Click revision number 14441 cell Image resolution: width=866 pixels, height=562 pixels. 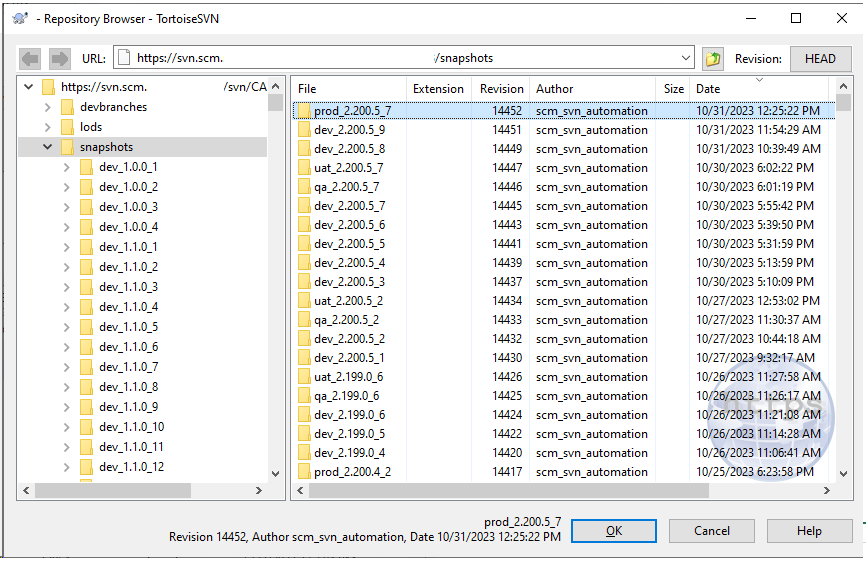click(x=507, y=244)
